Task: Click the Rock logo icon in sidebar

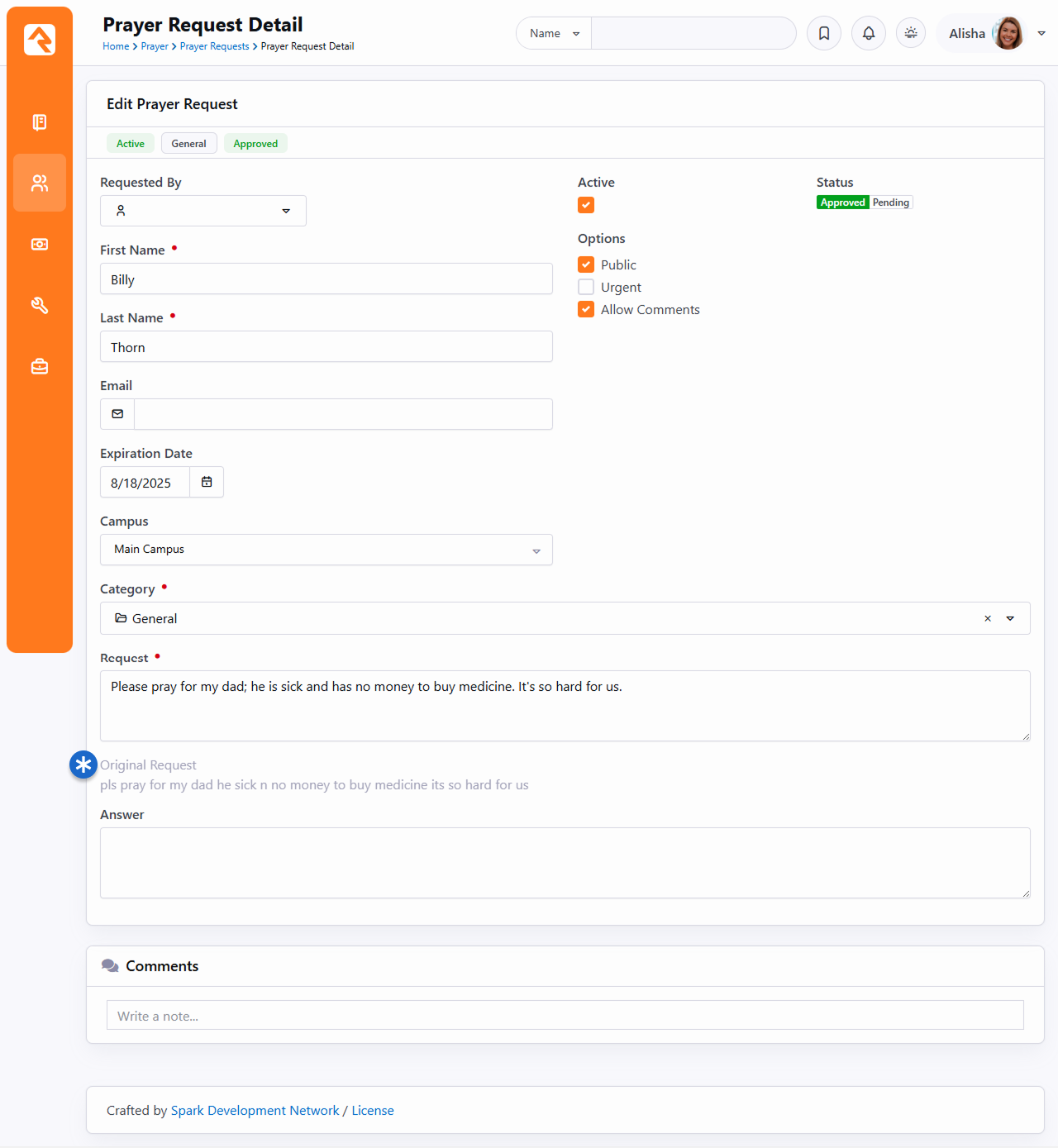Action: click(x=39, y=40)
